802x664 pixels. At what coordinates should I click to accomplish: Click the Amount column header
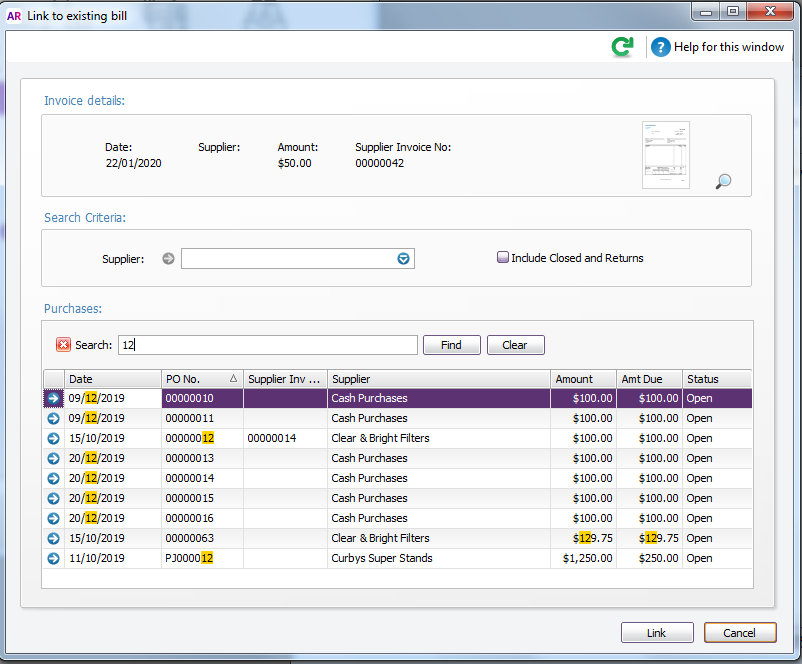[x=583, y=379]
